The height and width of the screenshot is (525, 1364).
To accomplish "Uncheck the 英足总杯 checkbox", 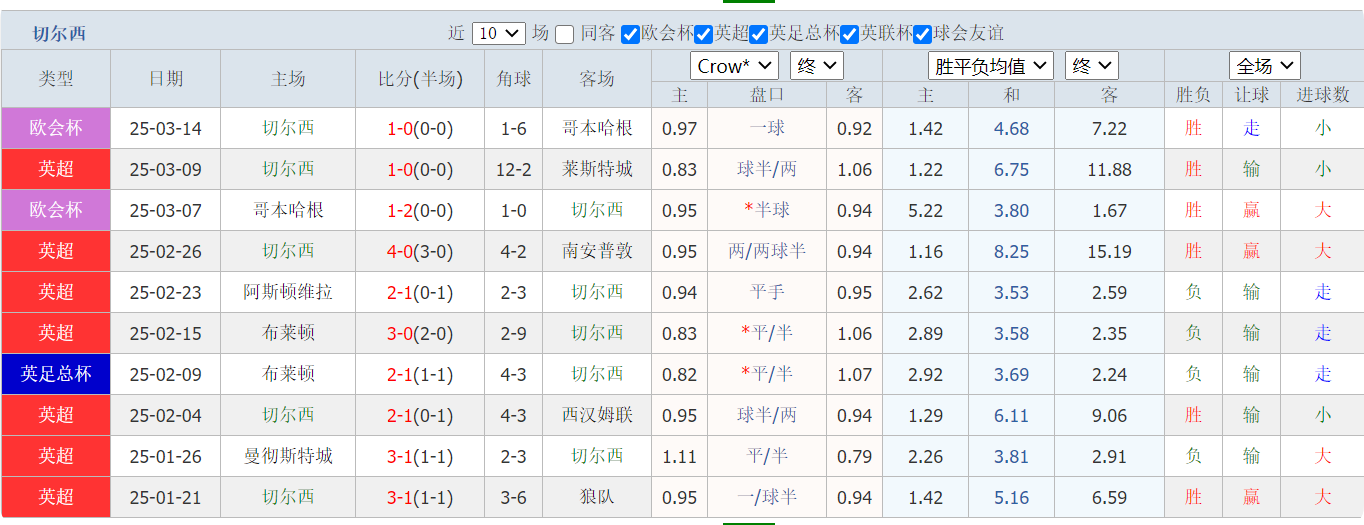I will click(x=758, y=34).
